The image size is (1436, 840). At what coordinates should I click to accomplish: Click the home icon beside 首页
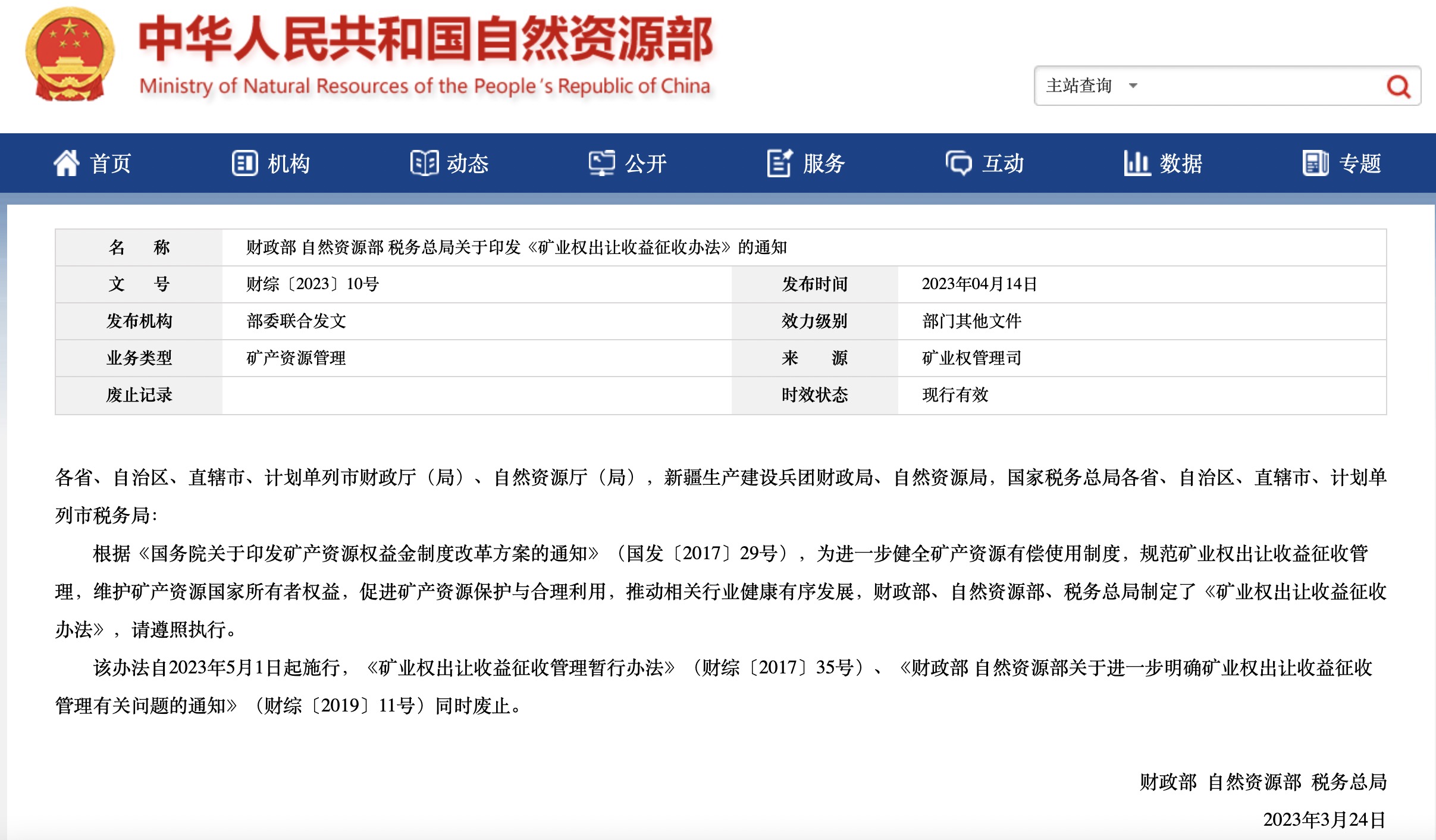67,163
